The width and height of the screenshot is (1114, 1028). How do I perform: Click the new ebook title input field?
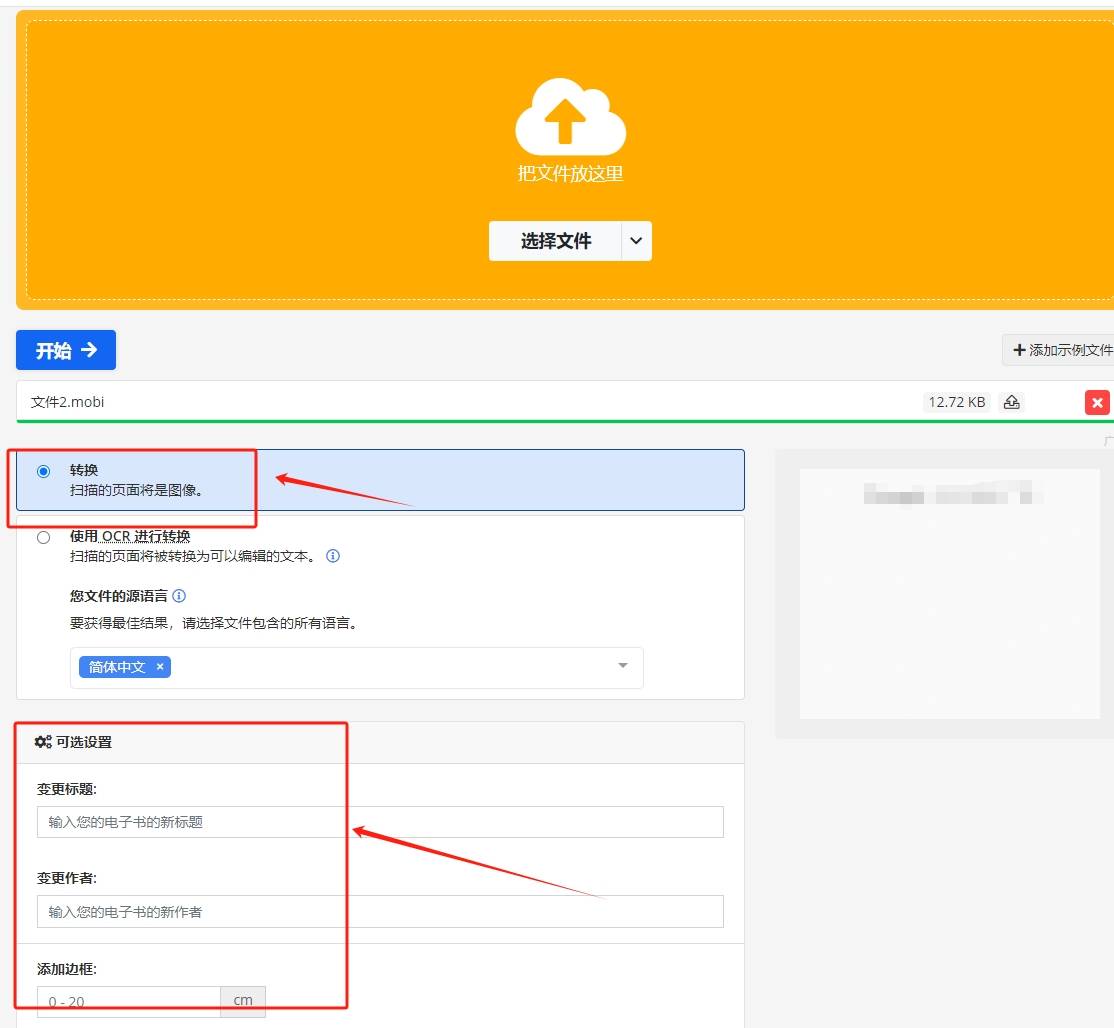(380, 821)
